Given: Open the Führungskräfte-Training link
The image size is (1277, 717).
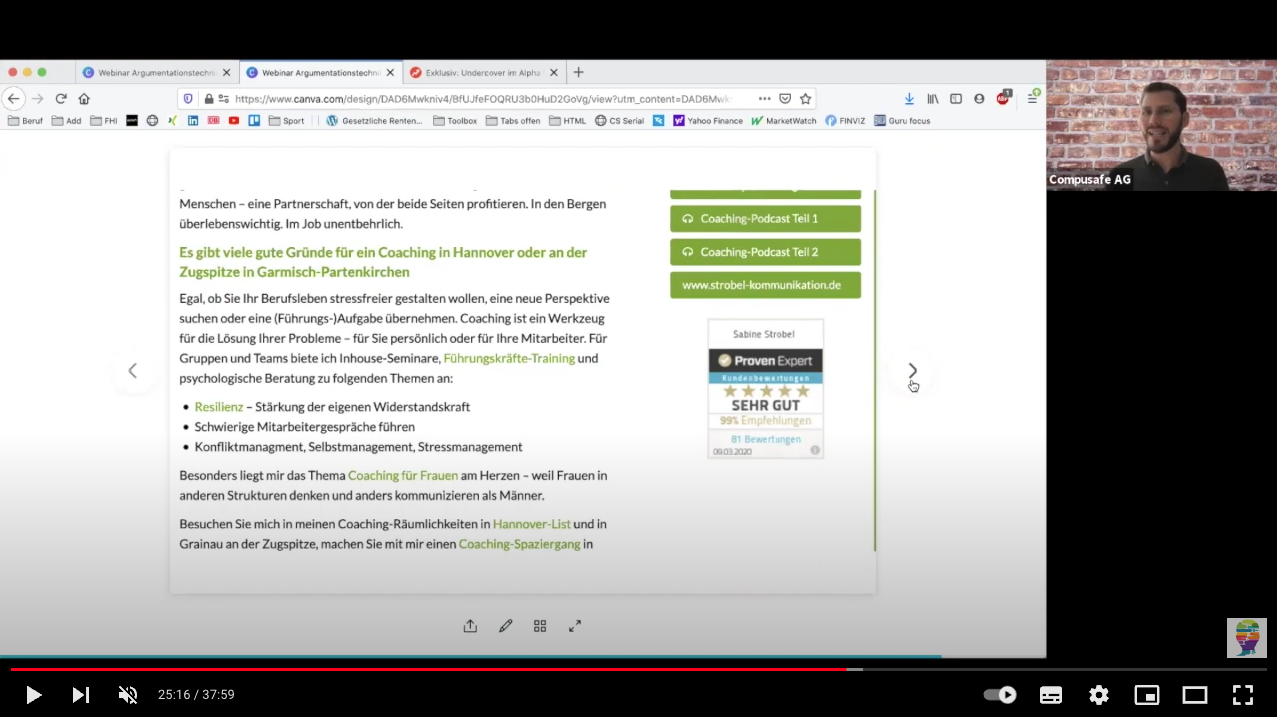Looking at the screenshot, I should [509, 358].
